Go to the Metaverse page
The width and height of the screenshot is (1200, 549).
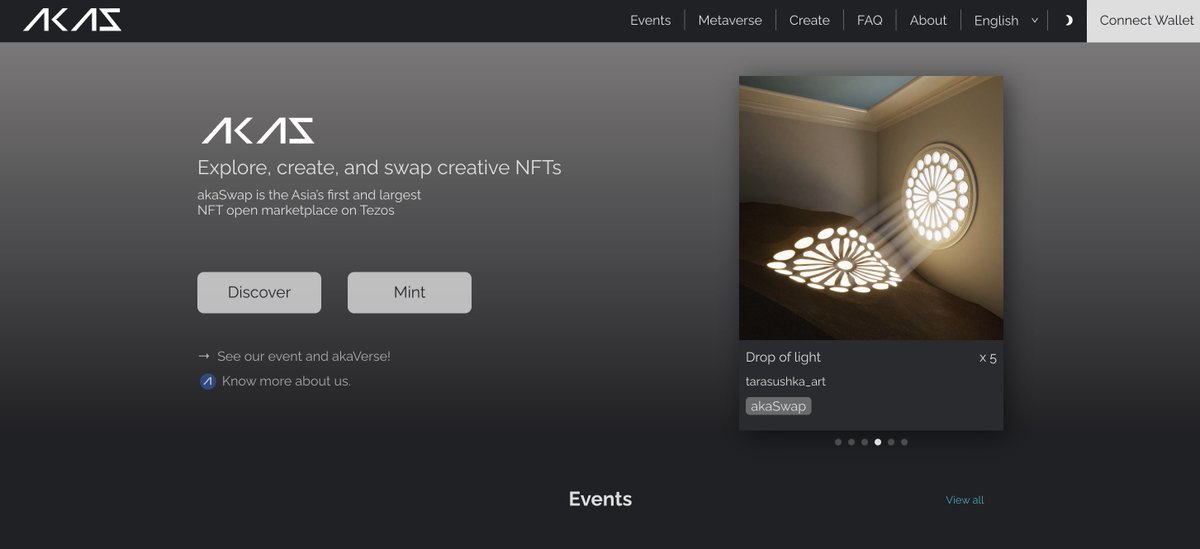tap(730, 20)
